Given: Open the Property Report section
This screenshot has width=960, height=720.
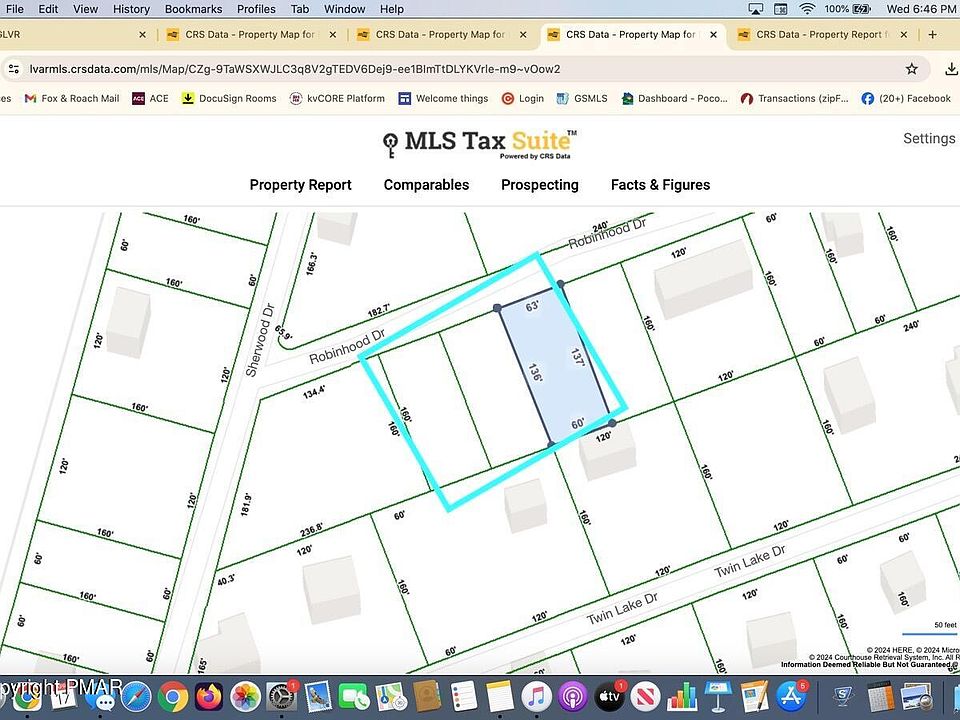Looking at the screenshot, I should [x=300, y=185].
